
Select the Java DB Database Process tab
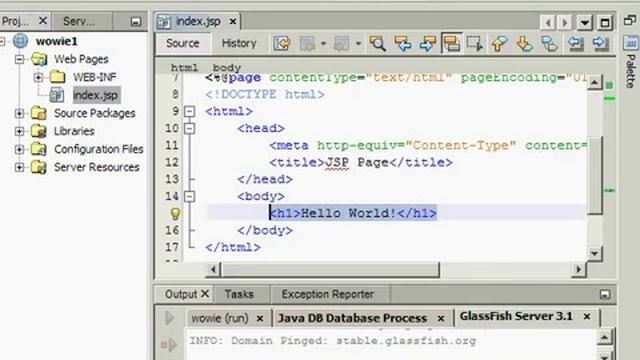pos(352,318)
